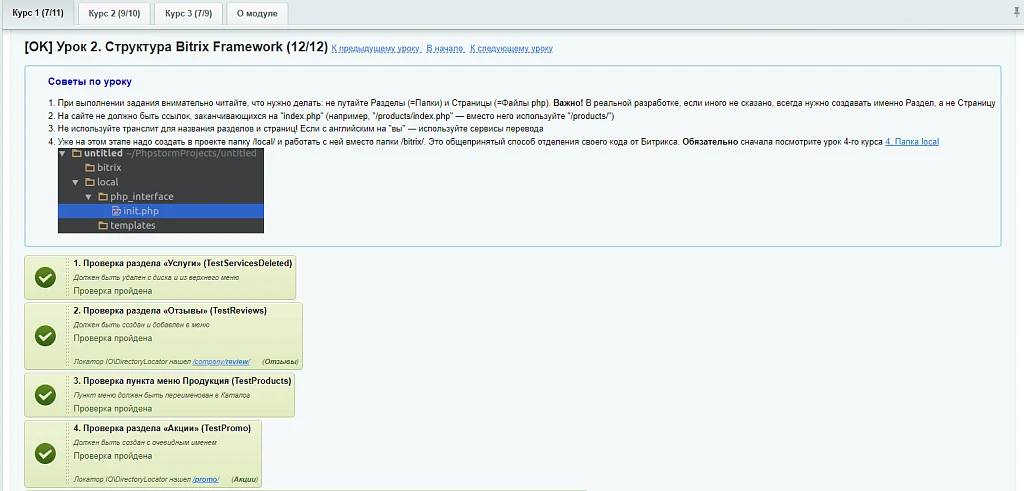
Task: Click 'Проверка пройдена' in the TestServicesDeleted card
Action: (x=112, y=291)
